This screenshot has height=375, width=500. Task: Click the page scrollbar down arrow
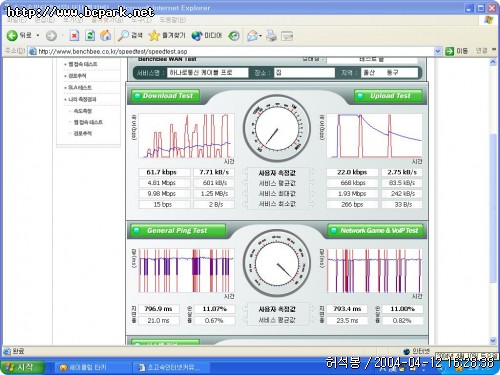coord(493,341)
